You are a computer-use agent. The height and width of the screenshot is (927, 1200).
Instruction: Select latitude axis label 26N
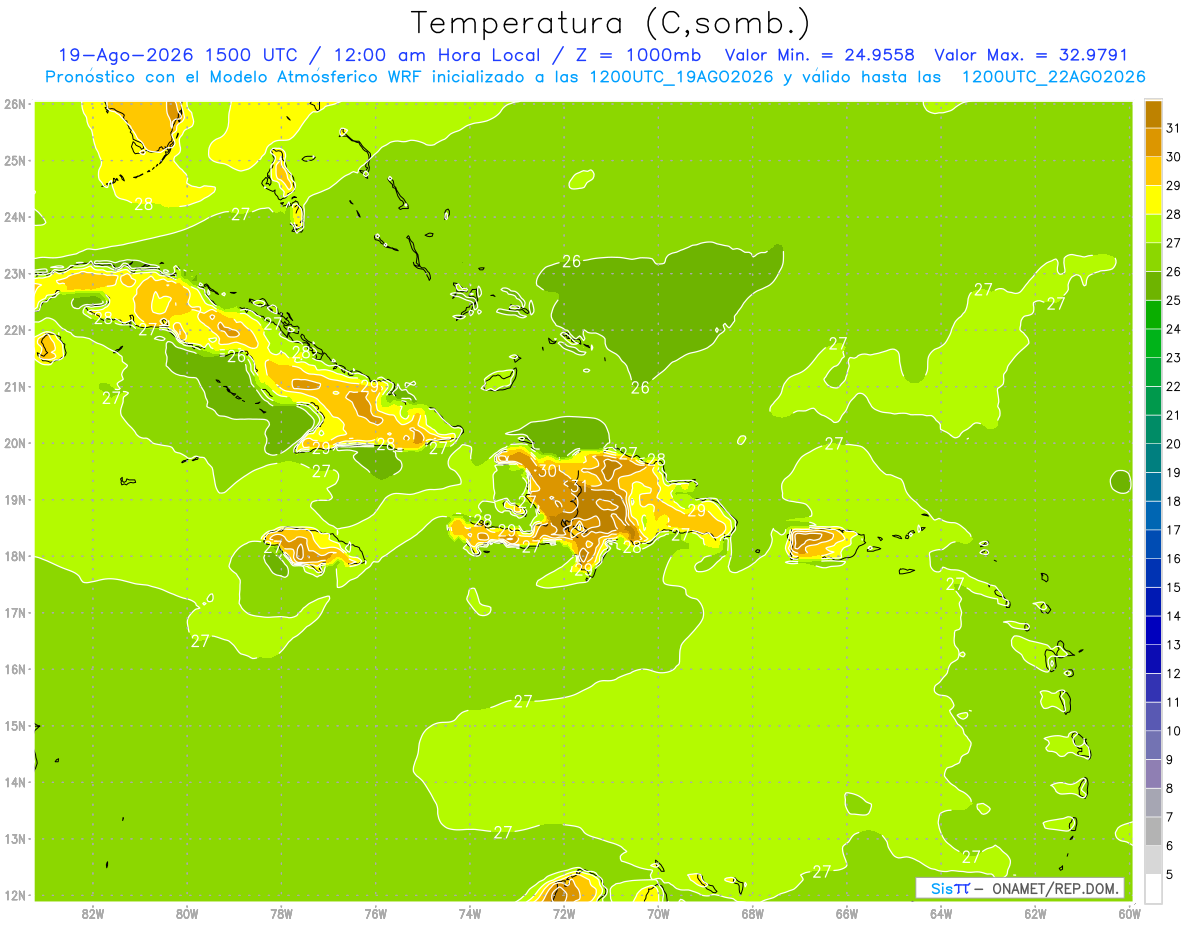14,104
